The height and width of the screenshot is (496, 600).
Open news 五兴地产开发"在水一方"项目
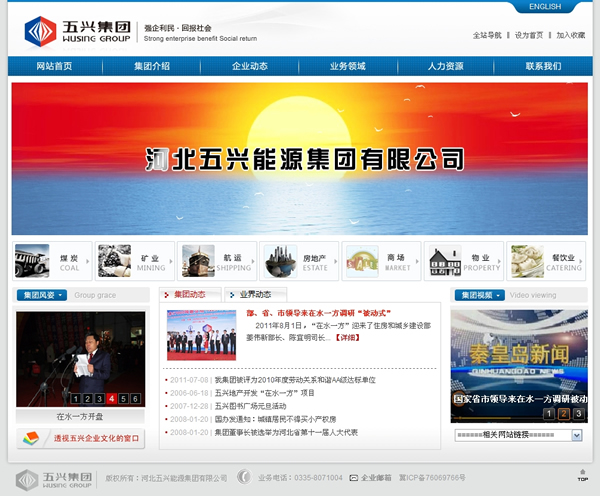[264, 393]
